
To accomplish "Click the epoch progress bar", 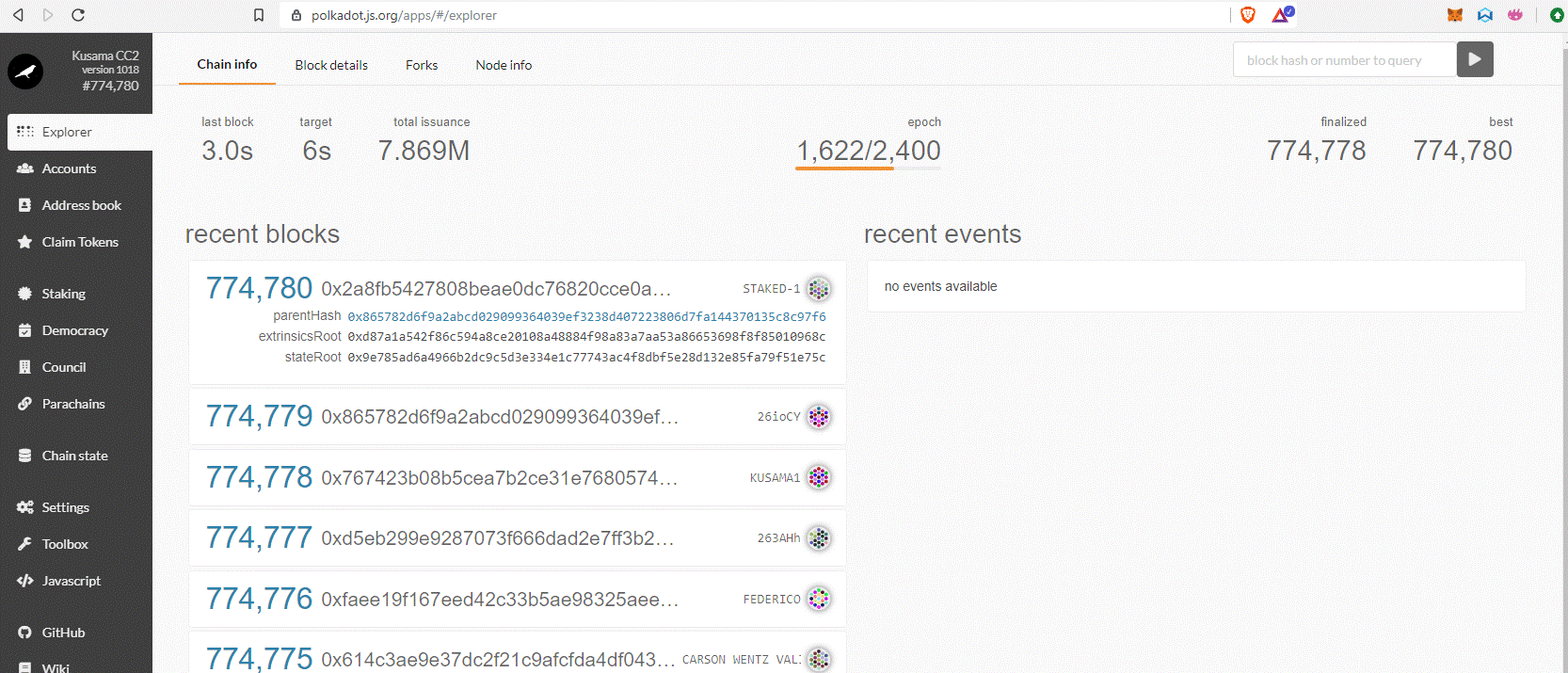I will 868,168.
